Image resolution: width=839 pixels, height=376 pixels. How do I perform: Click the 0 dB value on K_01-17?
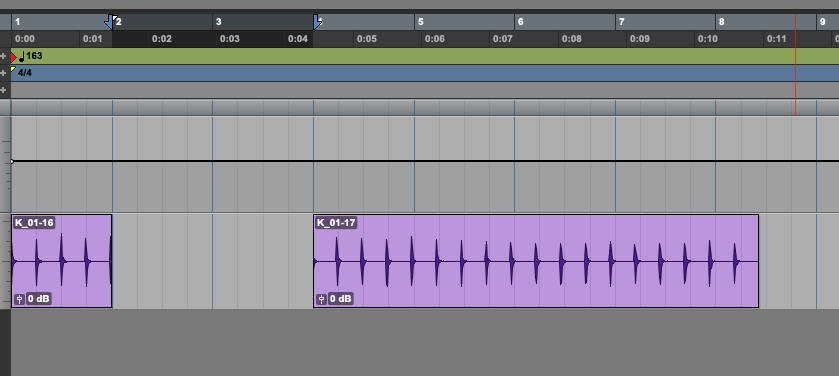click(x=340, y=299)
